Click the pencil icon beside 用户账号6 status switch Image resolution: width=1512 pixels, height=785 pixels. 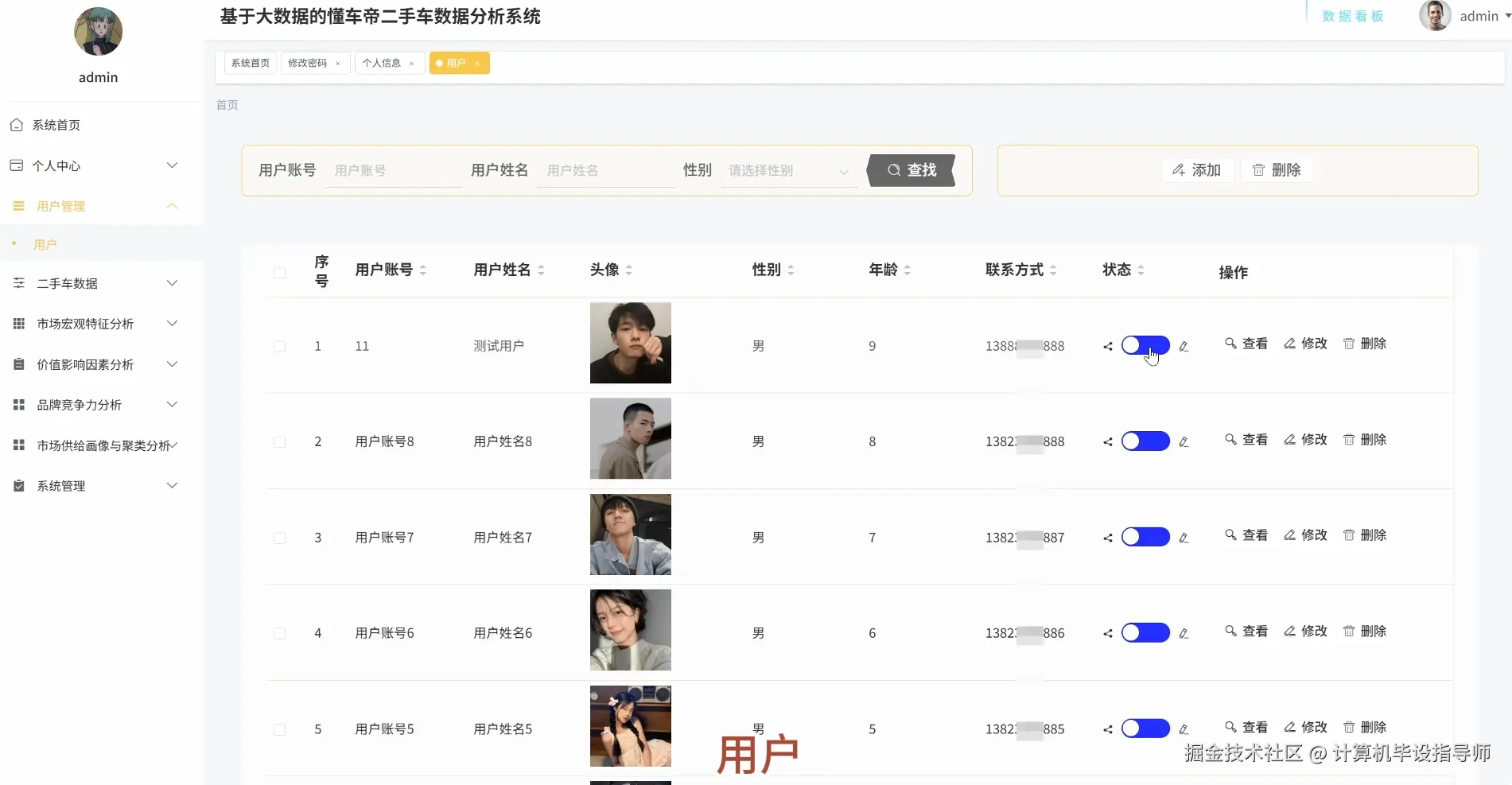pos(1184,634)
